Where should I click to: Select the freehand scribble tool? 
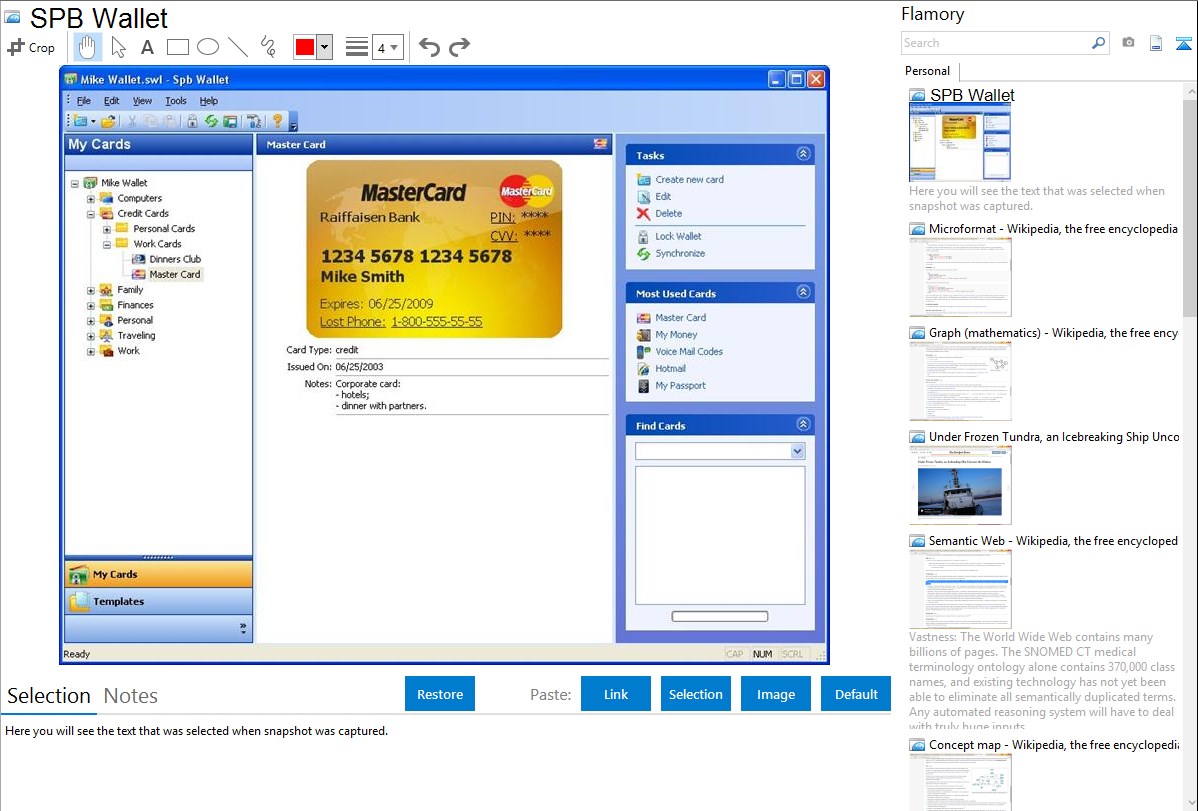268,47
